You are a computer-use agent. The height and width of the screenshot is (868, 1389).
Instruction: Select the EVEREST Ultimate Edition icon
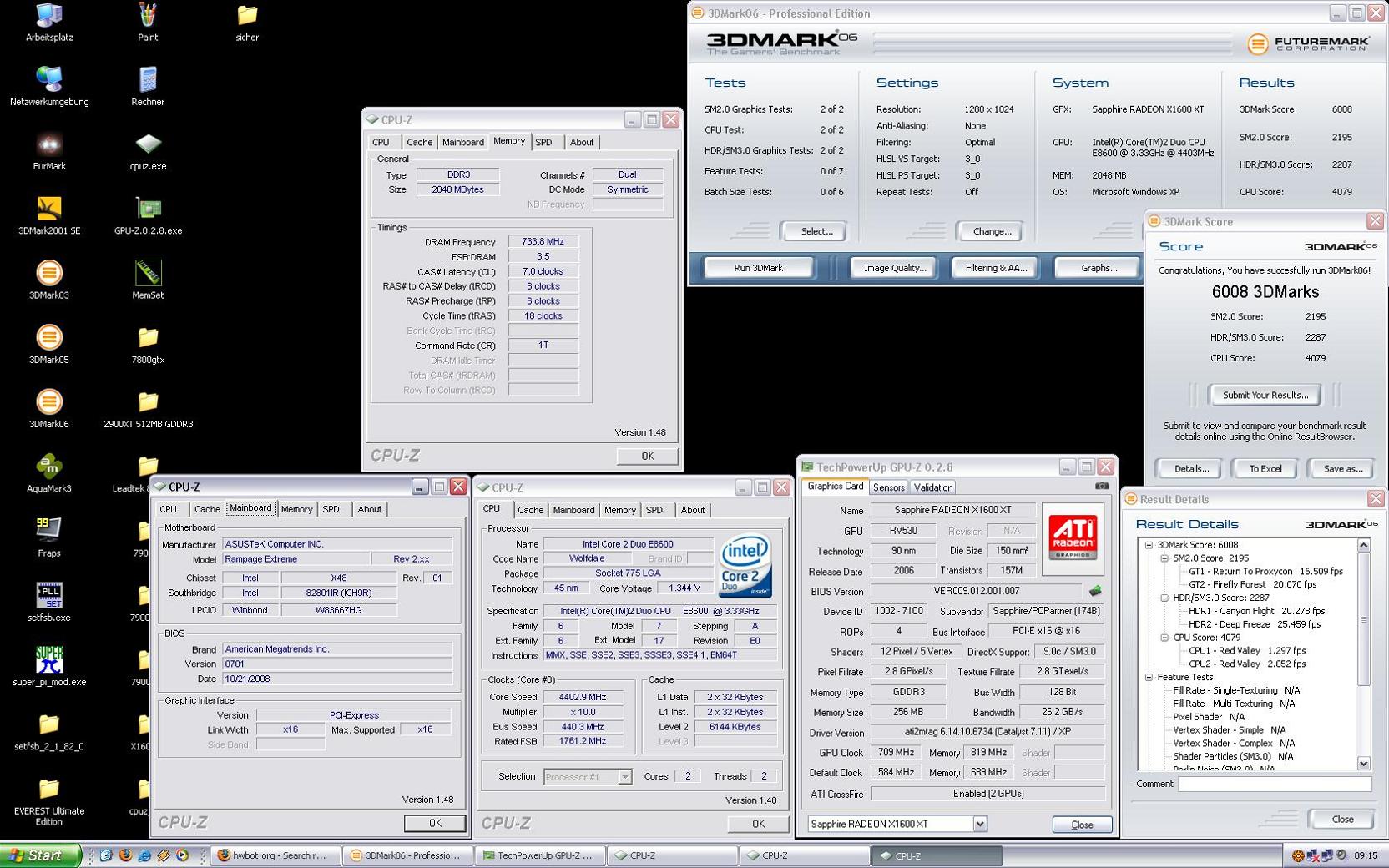point(49,801)
